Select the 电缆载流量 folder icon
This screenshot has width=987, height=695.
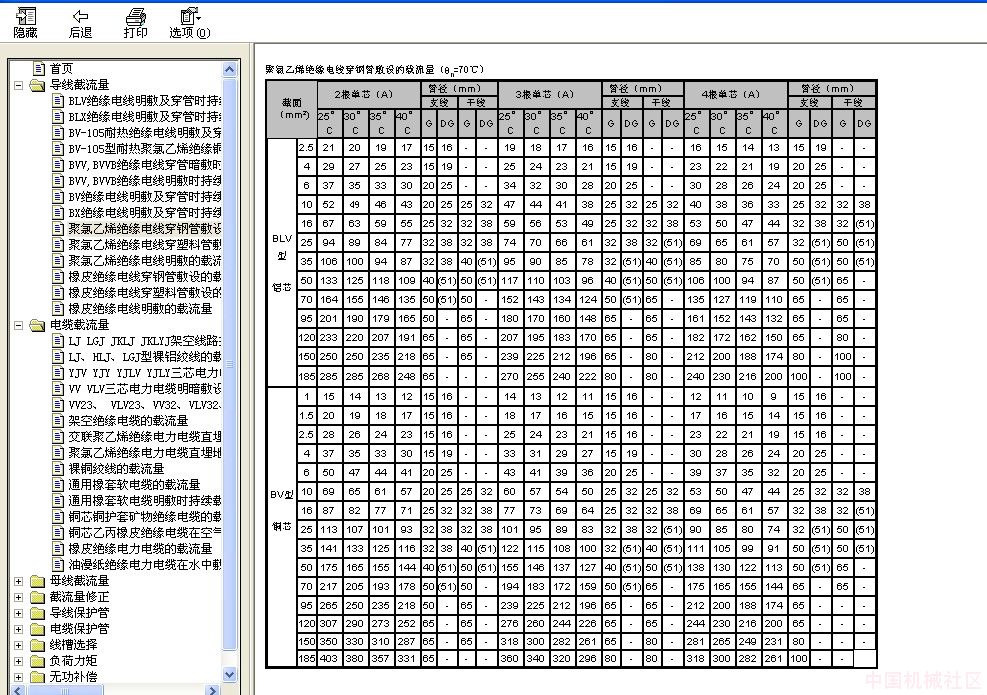[38, 325]
